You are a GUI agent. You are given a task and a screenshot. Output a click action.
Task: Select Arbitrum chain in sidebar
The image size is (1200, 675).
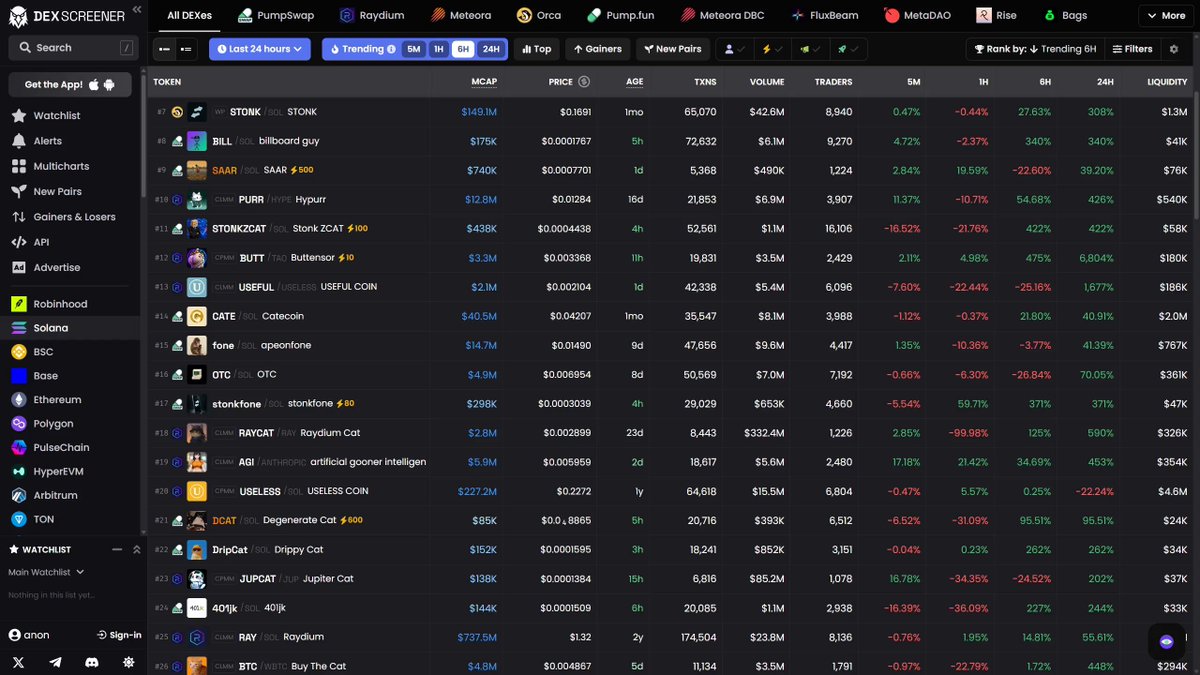point(72,495)
